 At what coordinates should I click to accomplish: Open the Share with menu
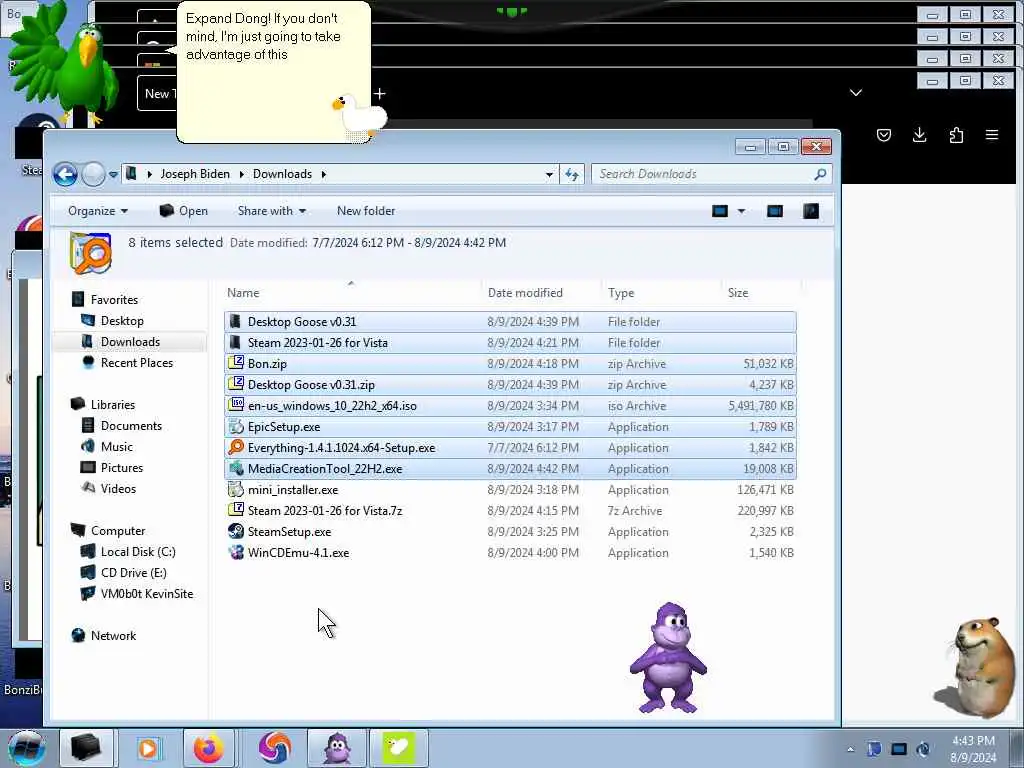coord(272,211)
